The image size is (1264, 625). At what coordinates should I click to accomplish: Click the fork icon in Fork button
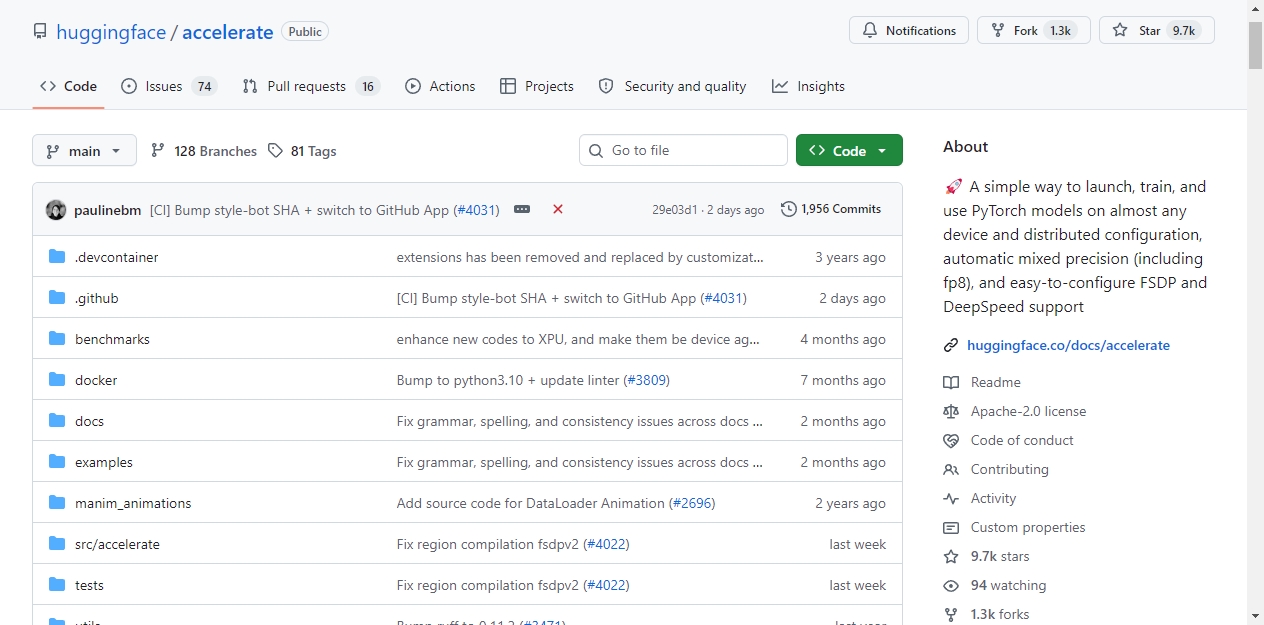pos(998,31)
